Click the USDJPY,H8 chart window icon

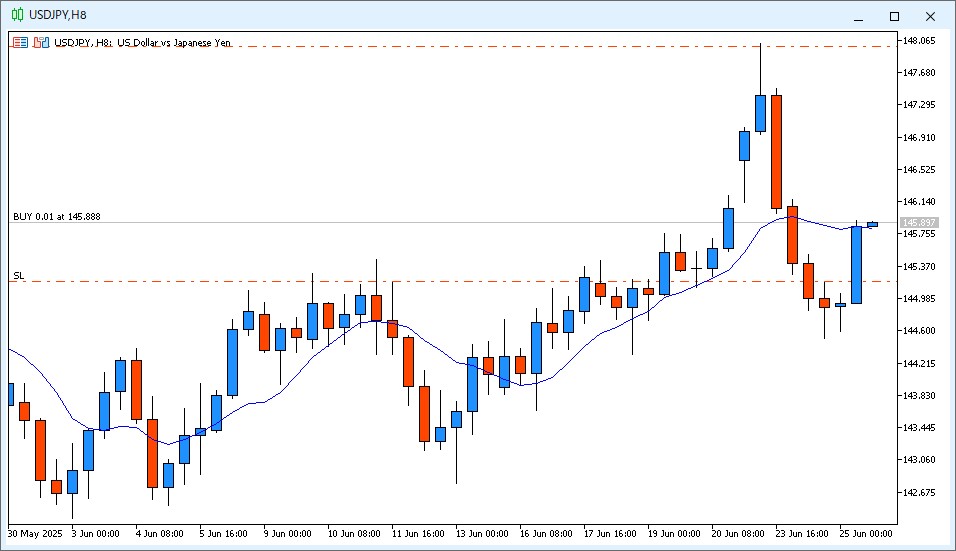(17, 15)
